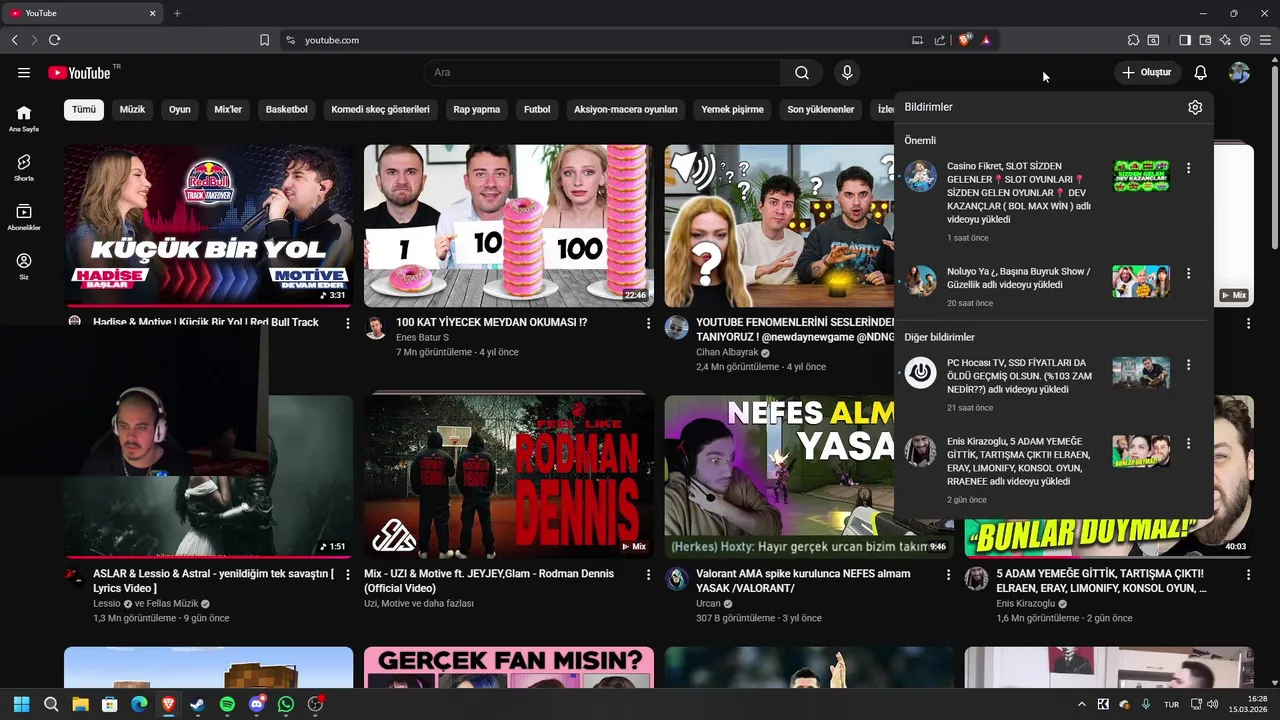This screenshot has width=1280, height=720.
Task: Open the Siz section in the sidebar
Action: coord(24,266)
